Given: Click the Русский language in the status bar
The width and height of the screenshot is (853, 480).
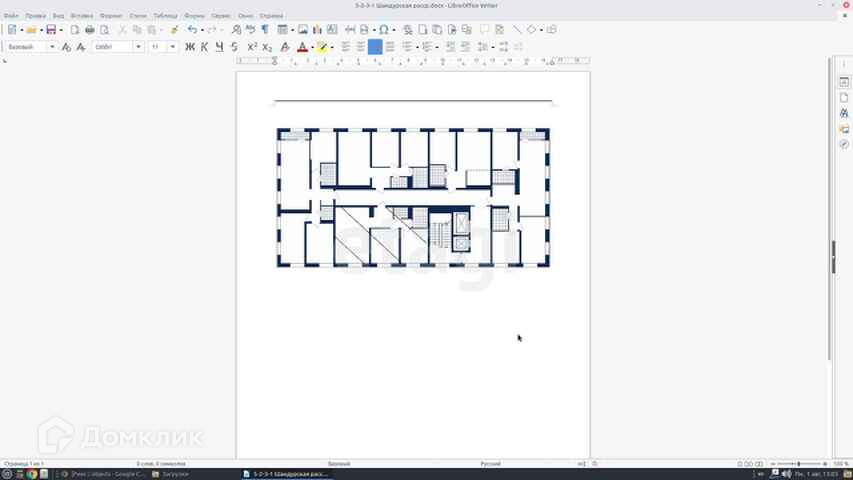Looking at the screenshot, I should click(490, 464).
